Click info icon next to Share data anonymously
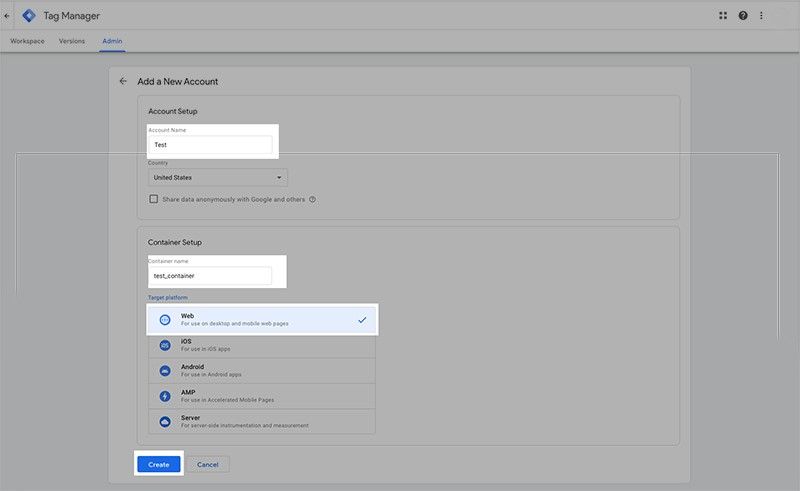 pyautogui.click(x=312, y=200)
